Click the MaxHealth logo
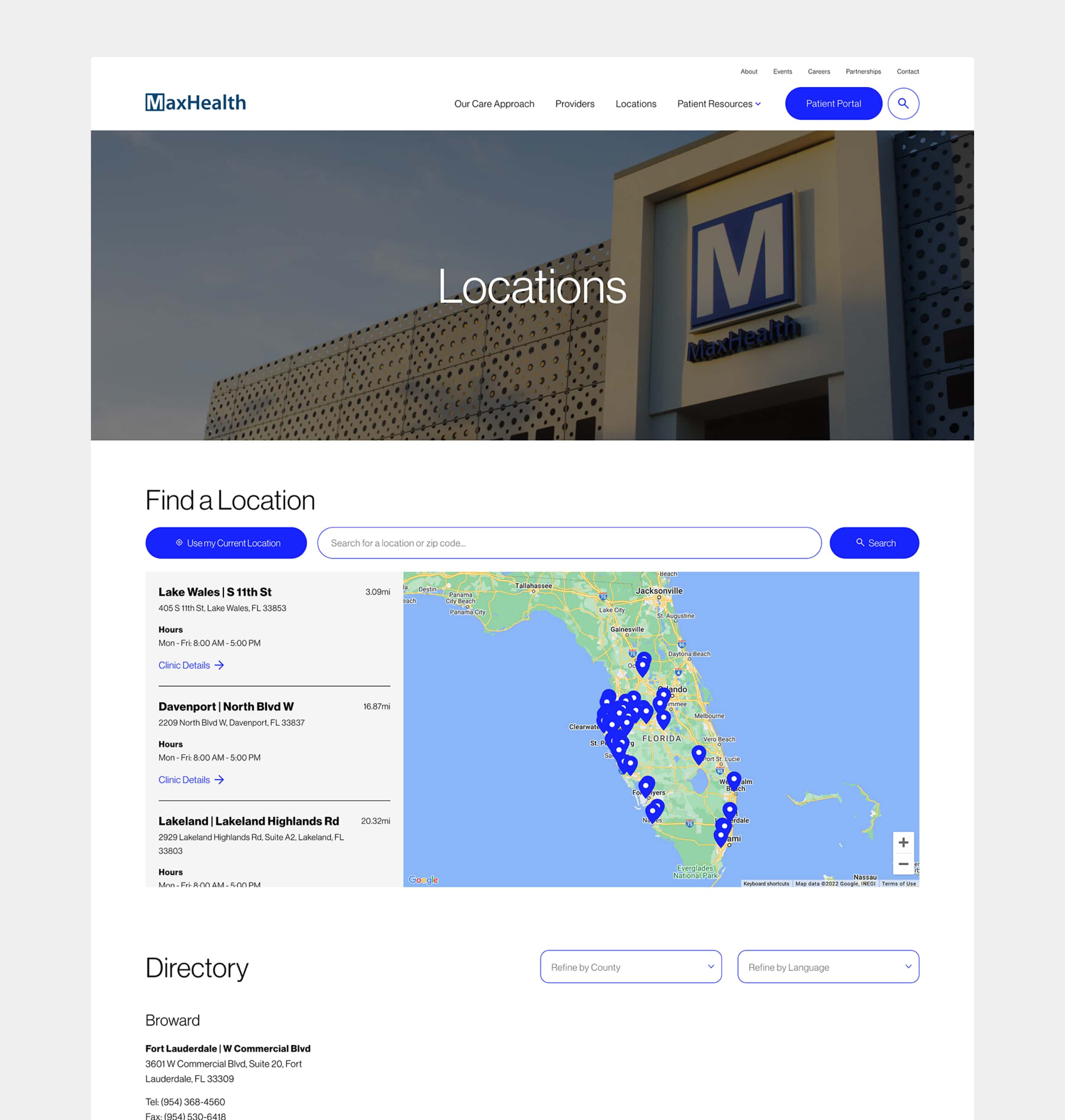Image resolution: width=1065 pixels, height=1120 pixels. (195, 103)
